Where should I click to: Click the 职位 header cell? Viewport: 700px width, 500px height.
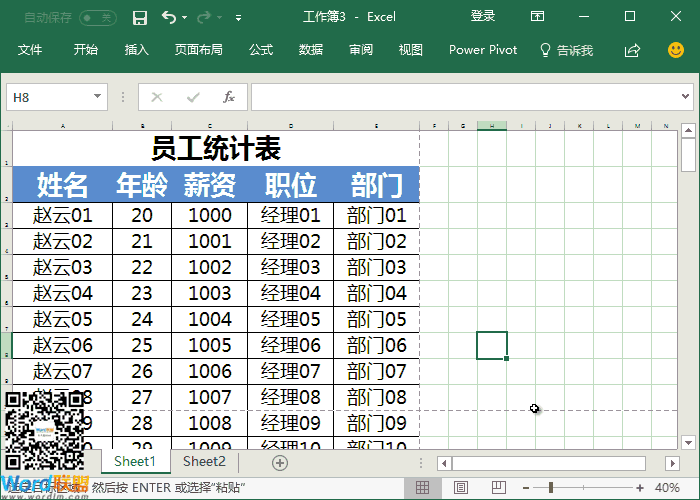(291, 184)
